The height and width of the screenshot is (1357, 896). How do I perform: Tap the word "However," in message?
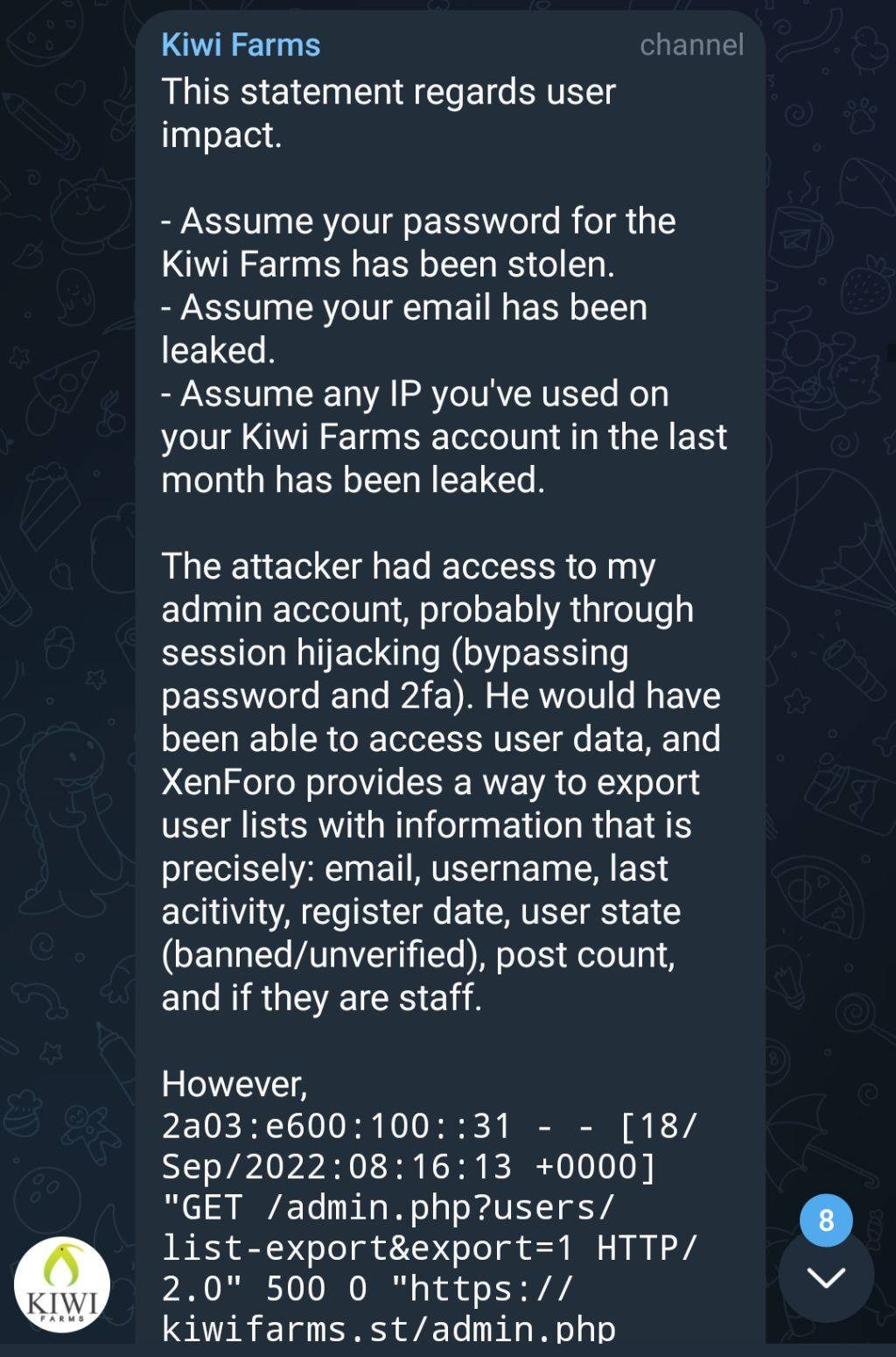click(x=234, y=1084)
